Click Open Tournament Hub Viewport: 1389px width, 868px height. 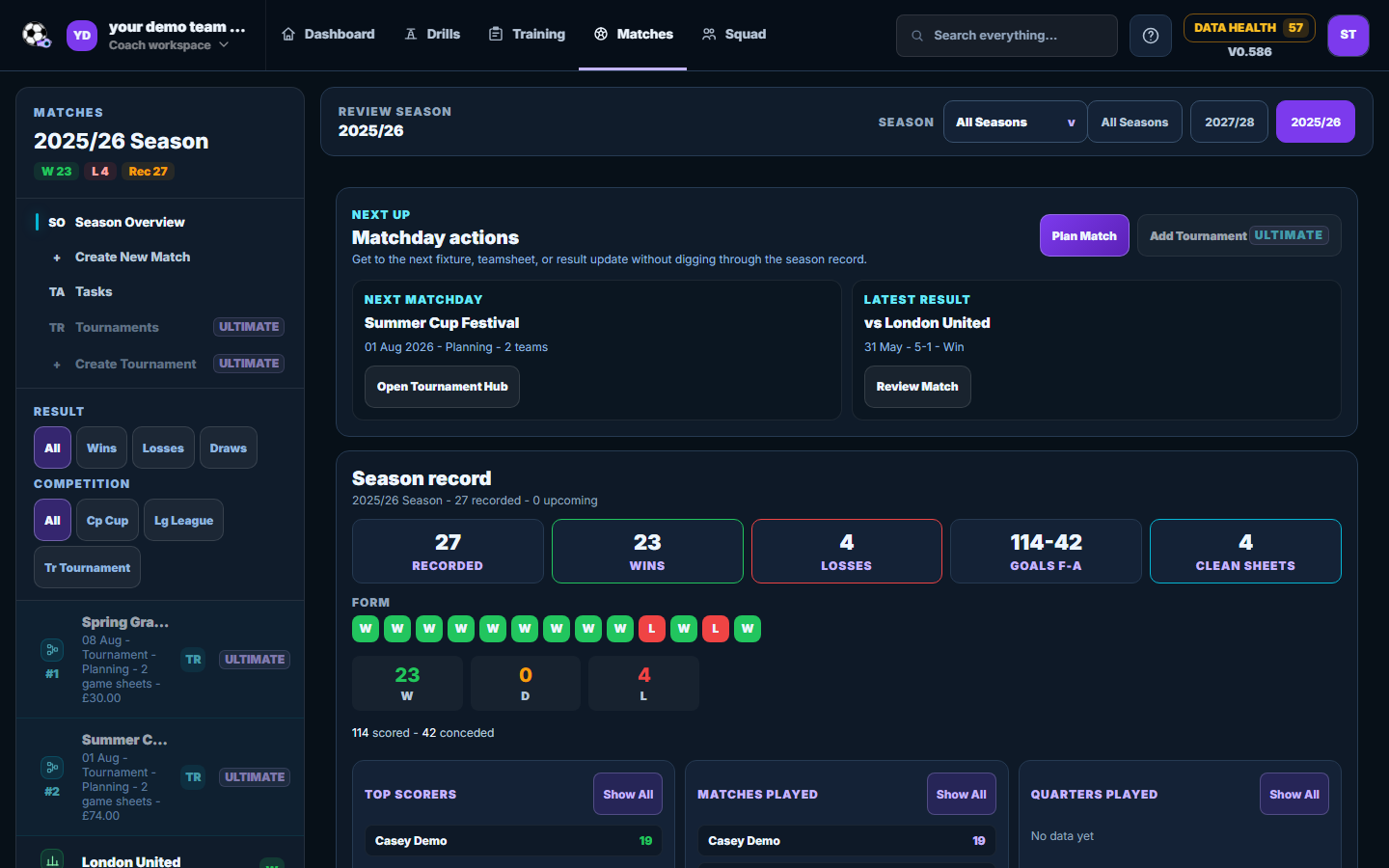tap(442, 387)
